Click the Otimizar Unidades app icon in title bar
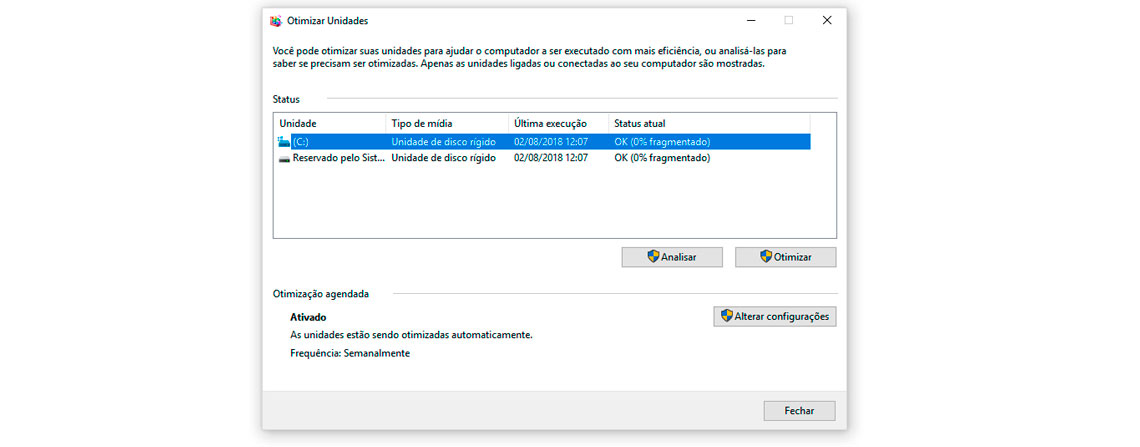This screenshot has height=447, width=1140. coord(276,20)
